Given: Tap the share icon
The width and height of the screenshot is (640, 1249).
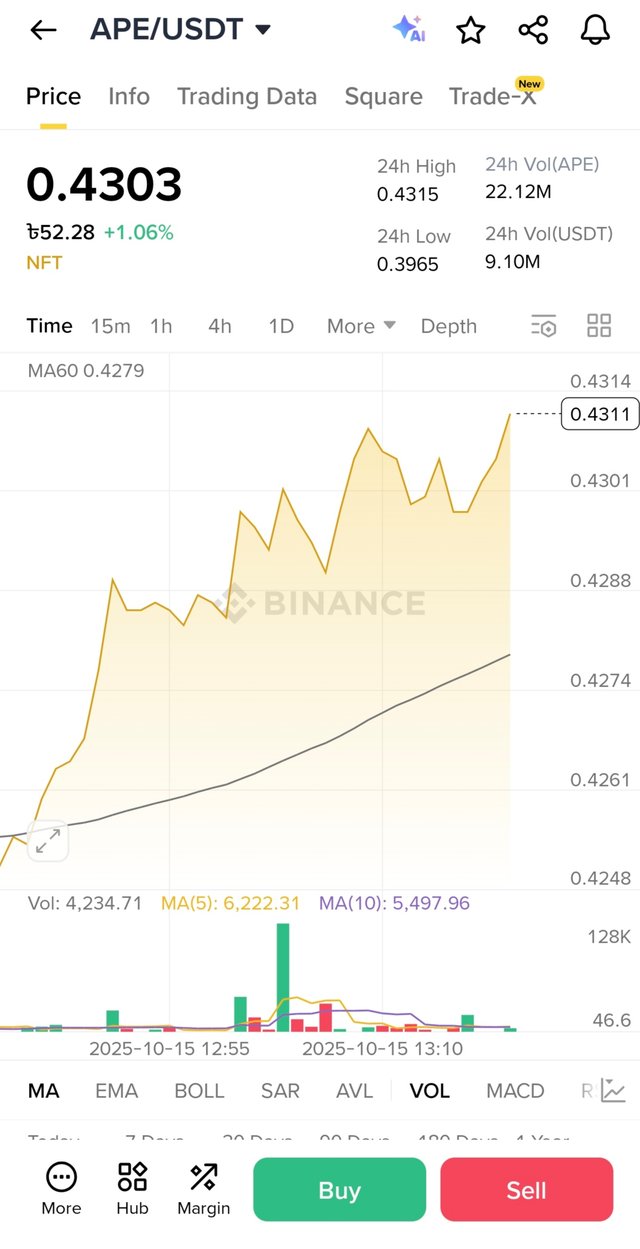Looking at the screenshot, I should coord(533,30).
